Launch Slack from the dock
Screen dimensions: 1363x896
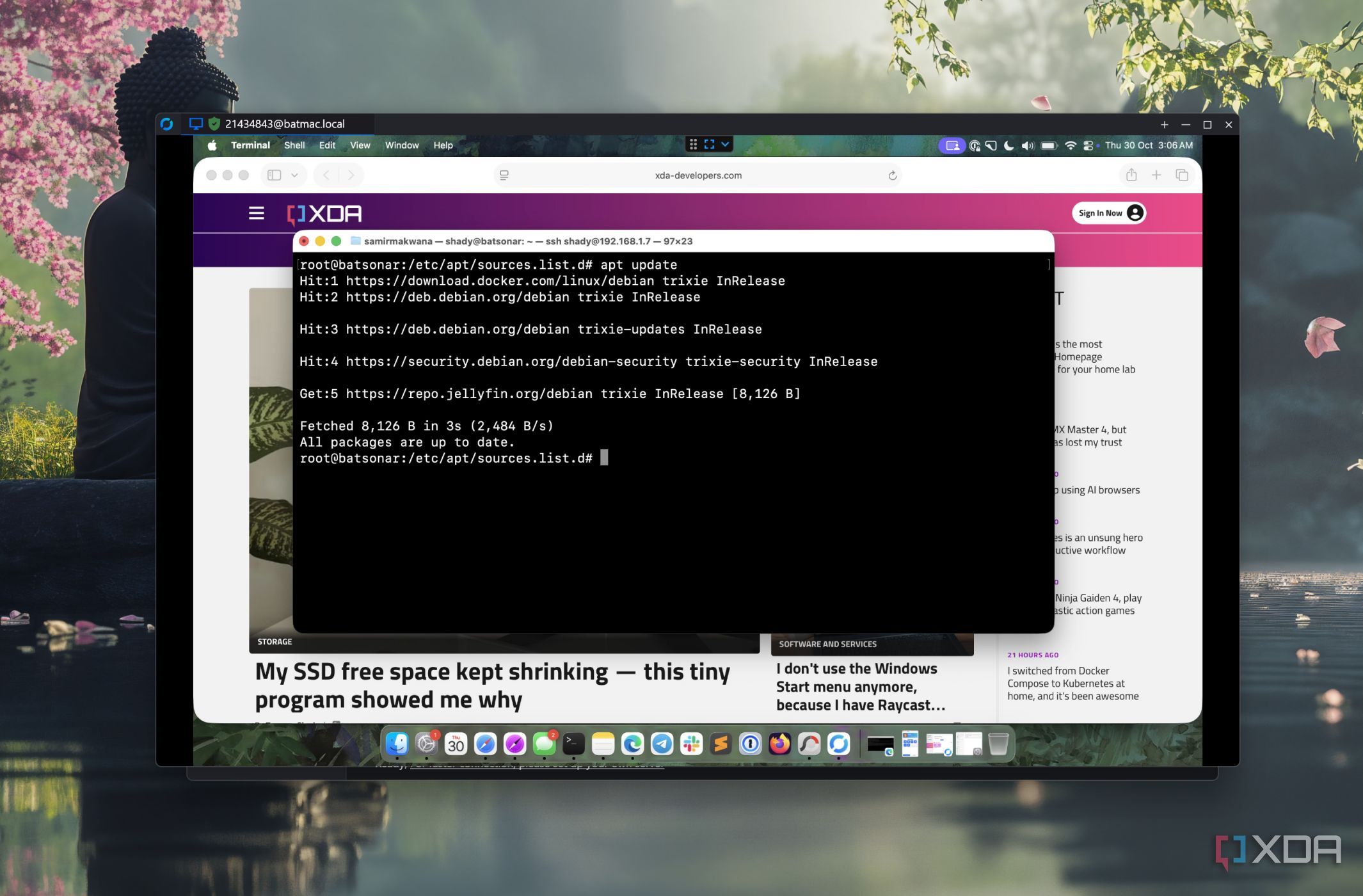[691, 744]
